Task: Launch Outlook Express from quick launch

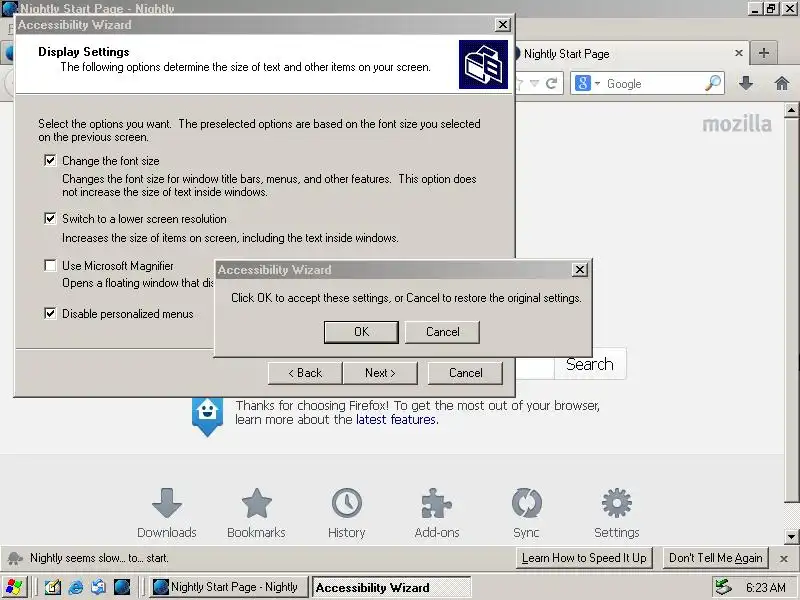Action: click(x=99, y=587)
